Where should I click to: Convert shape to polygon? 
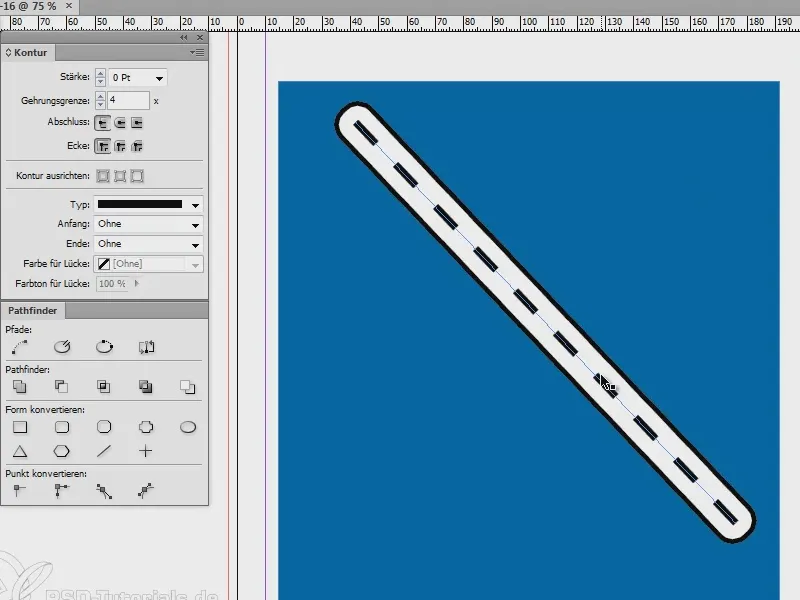tap(62, 451)
